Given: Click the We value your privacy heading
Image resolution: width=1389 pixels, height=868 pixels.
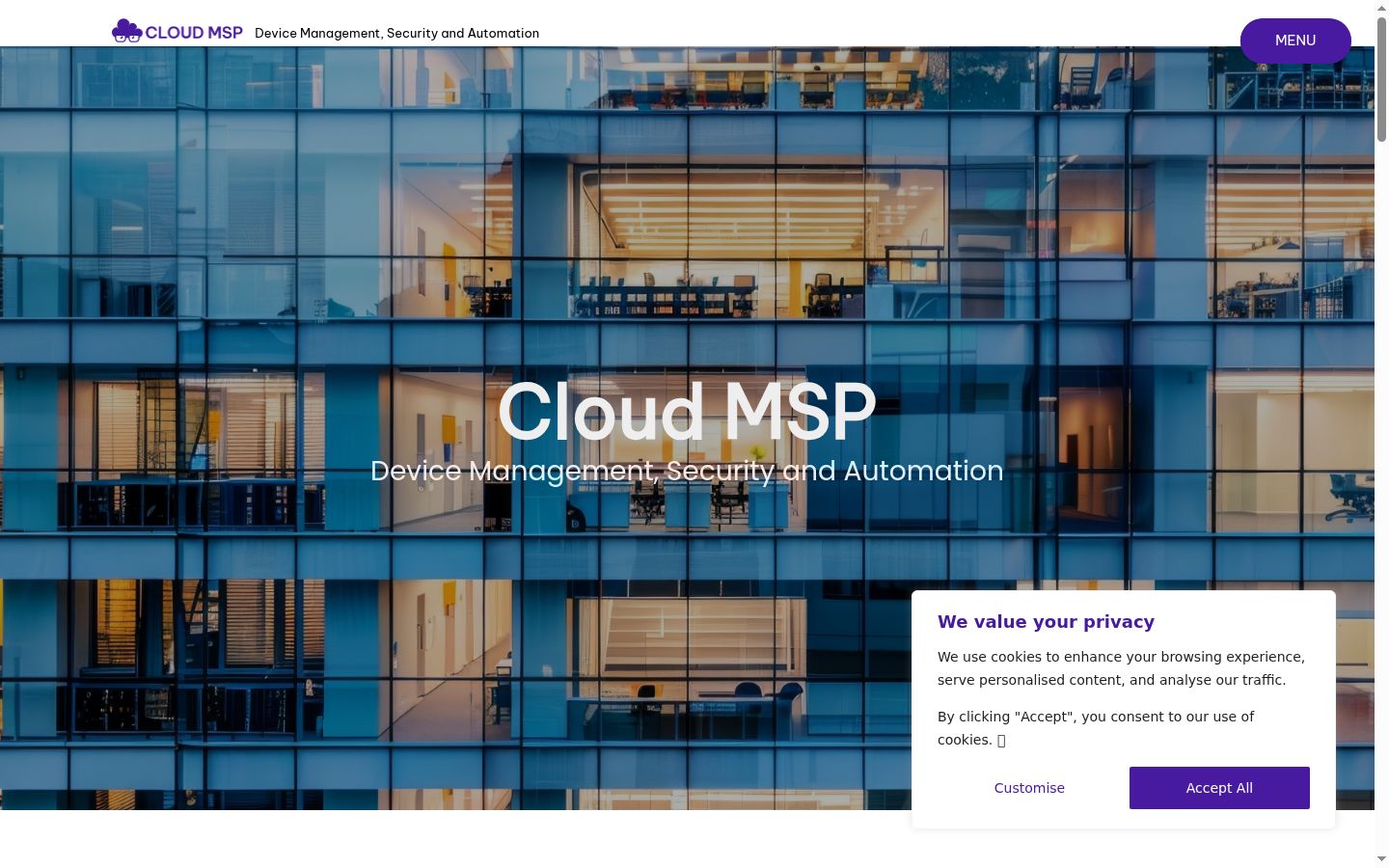Looking at the screenshot, I should coord(1046,622).
